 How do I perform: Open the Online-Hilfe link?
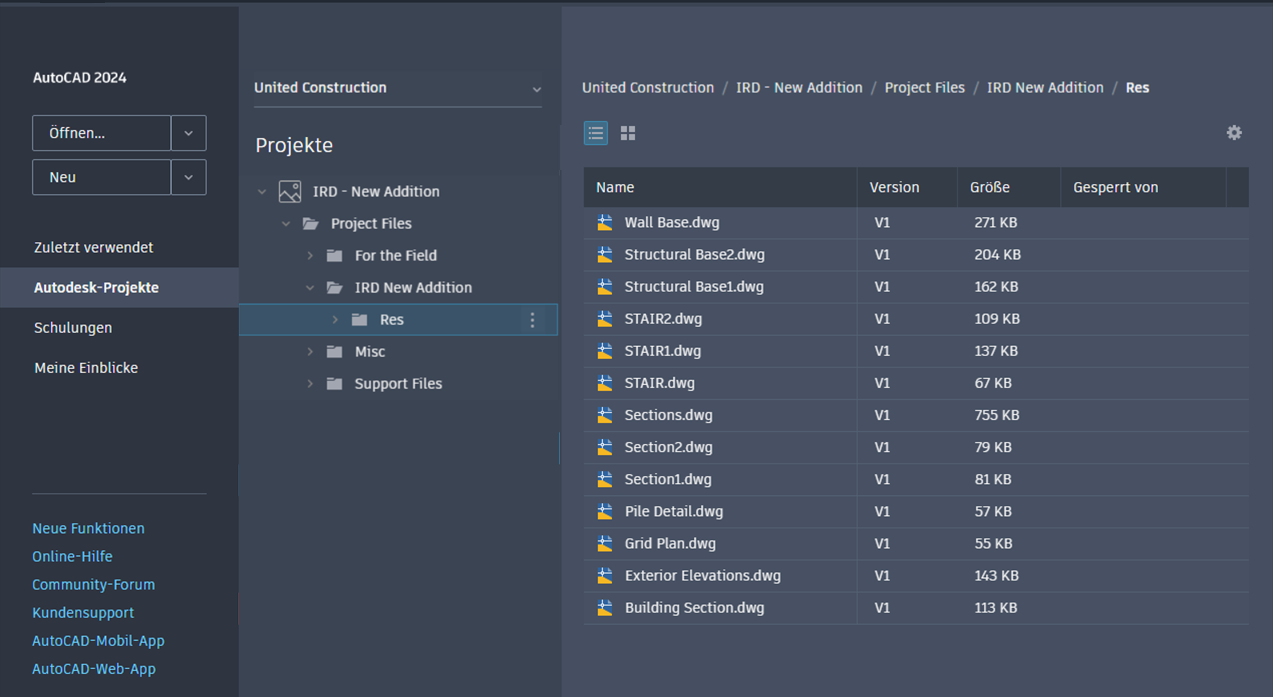(x=72, y=556)
